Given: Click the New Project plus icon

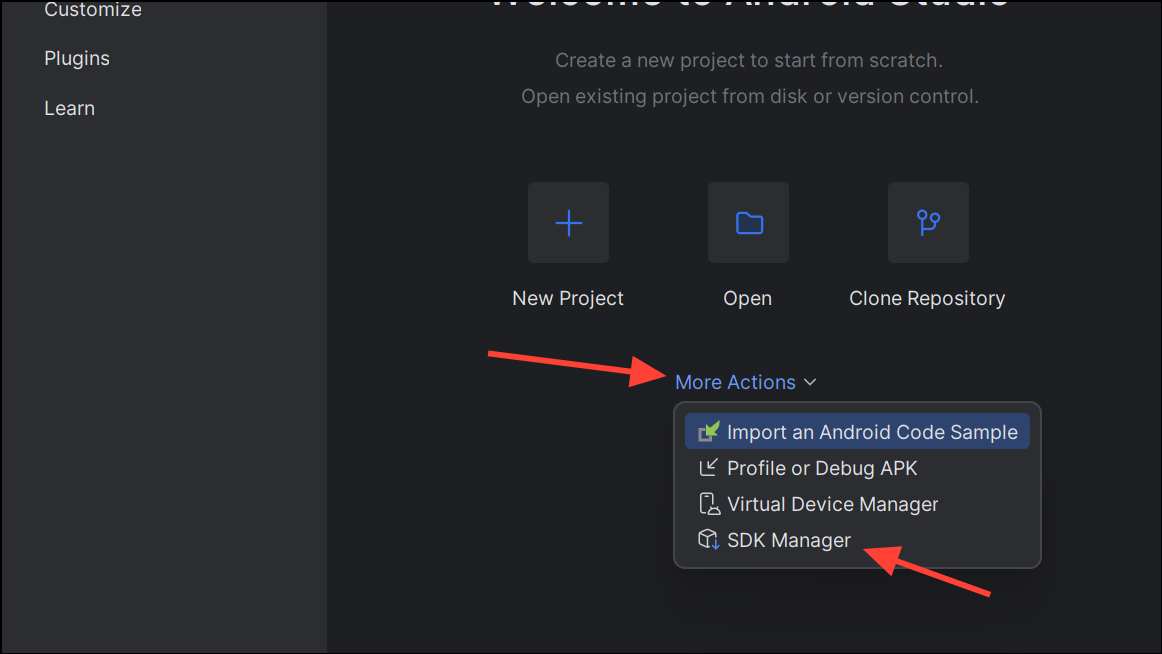Looking at the screenshot, I should pyautogui.click(x=568, y=223).
